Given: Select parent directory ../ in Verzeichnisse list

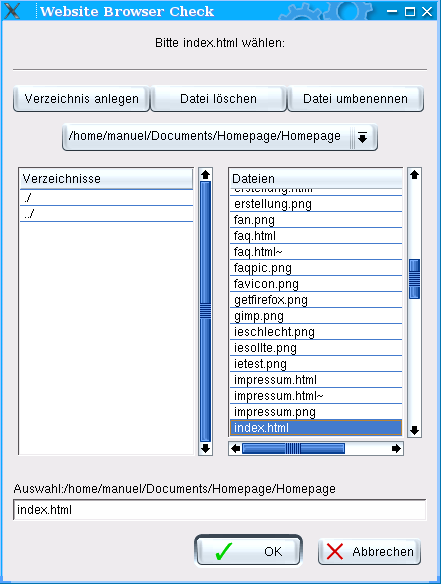Looking at the screenshot, I should coord(107,214).
